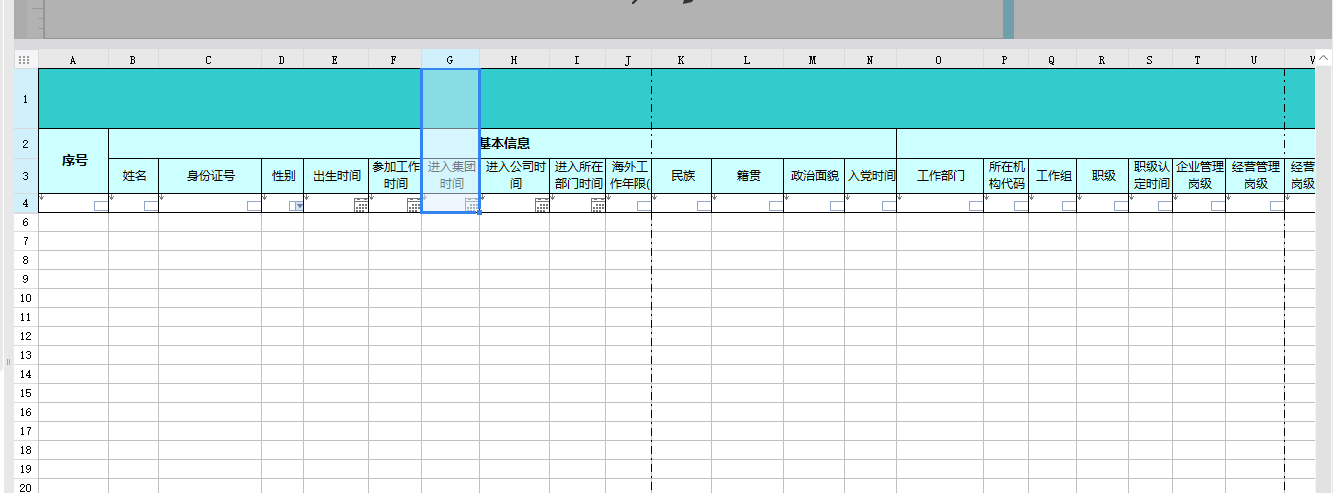Select column O by its header
This screenshot has width=1333, height=493.
click(x=940, y=60)
